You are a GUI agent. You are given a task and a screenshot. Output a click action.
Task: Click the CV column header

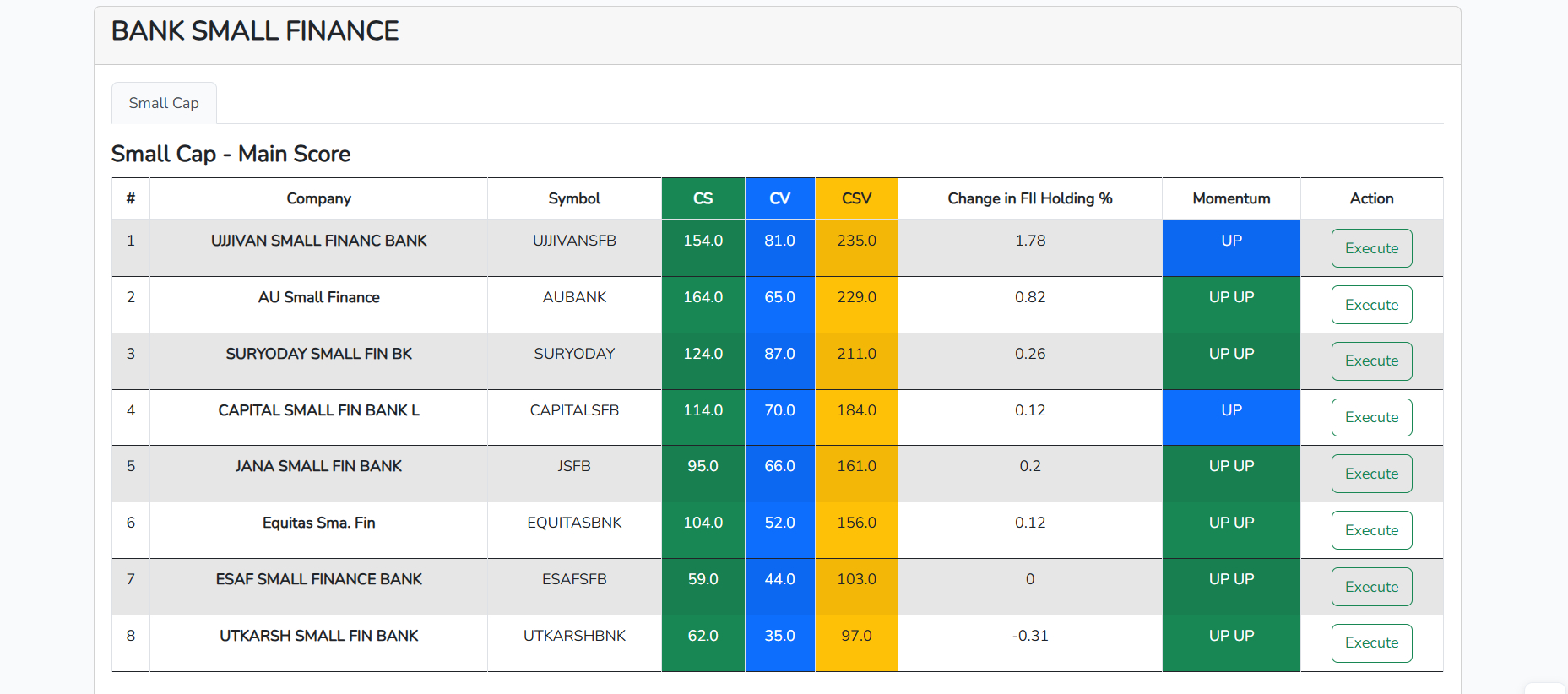pyautogui.click(x=780, y=198)
